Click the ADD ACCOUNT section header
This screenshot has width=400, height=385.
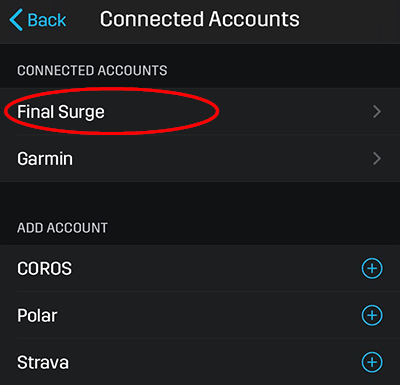point(62,228)
